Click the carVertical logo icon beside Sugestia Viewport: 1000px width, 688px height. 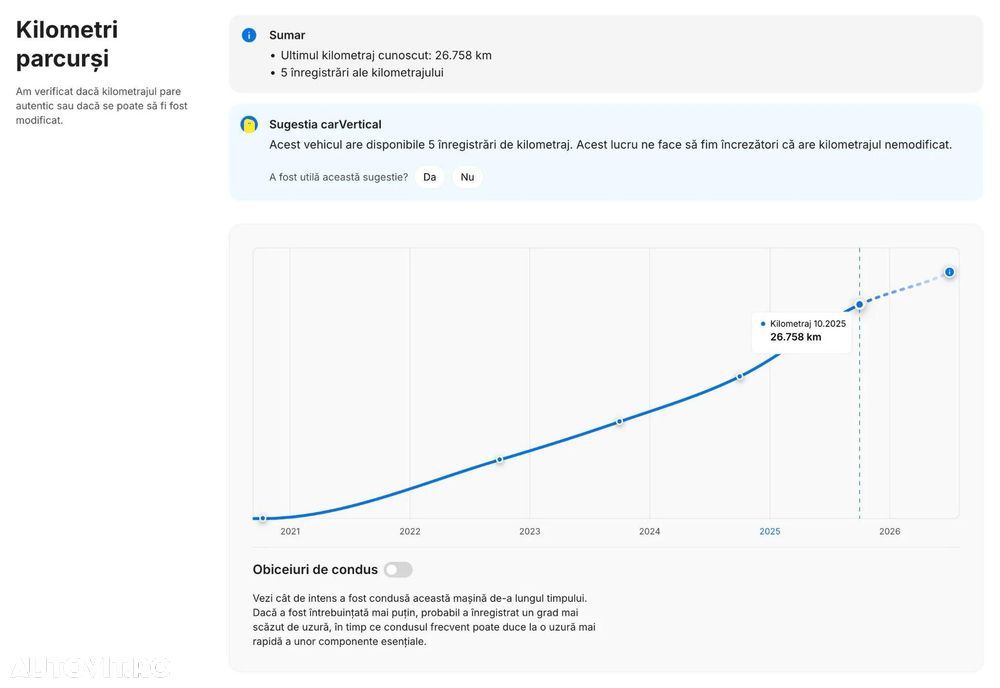point(249,124)
